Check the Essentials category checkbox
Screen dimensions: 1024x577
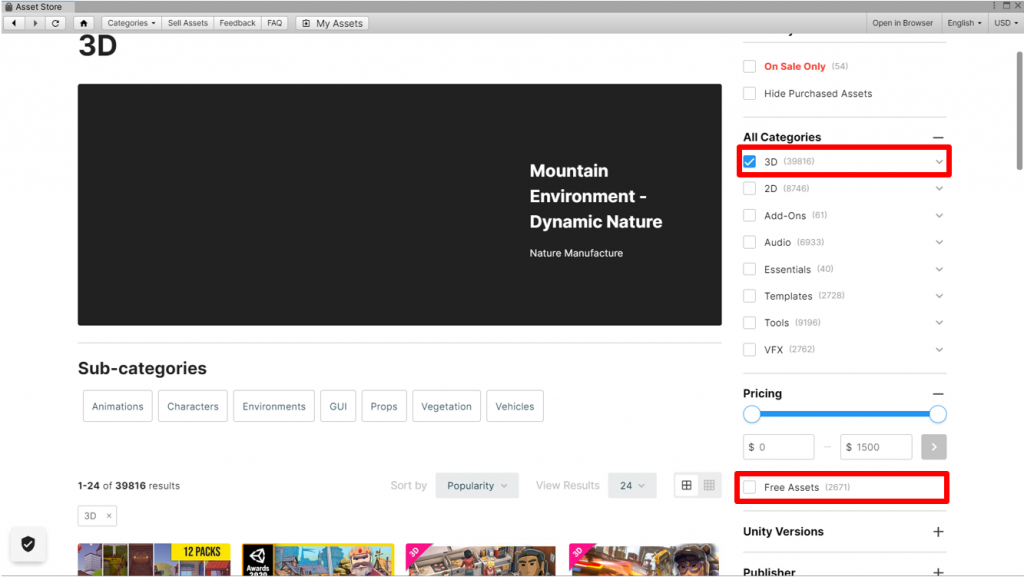[750, 269]
